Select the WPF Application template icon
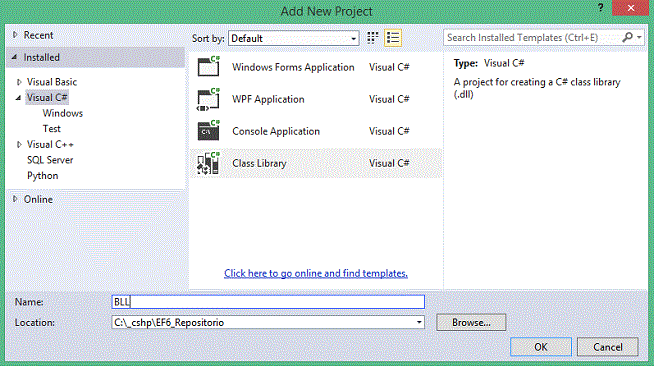Screen dimensions: 654x367 208,99
